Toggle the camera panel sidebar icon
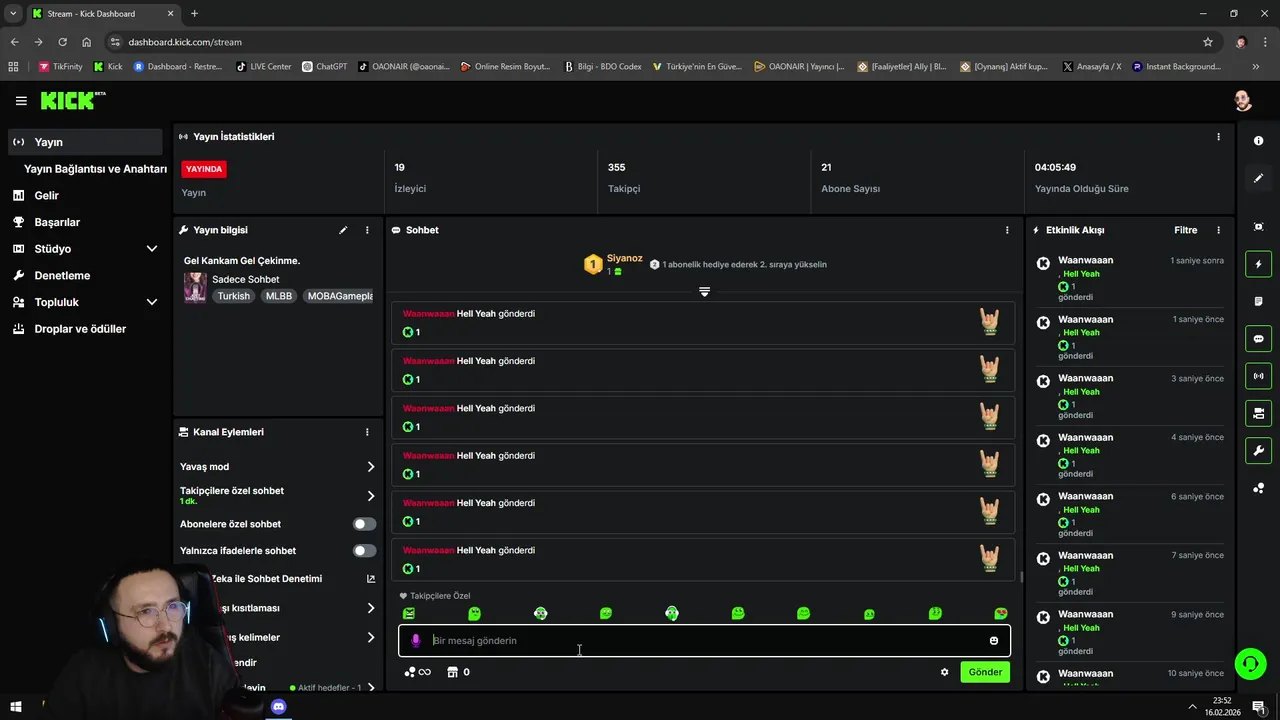The width and height of the screenshot is (1280, 720). coord(1258,413)
